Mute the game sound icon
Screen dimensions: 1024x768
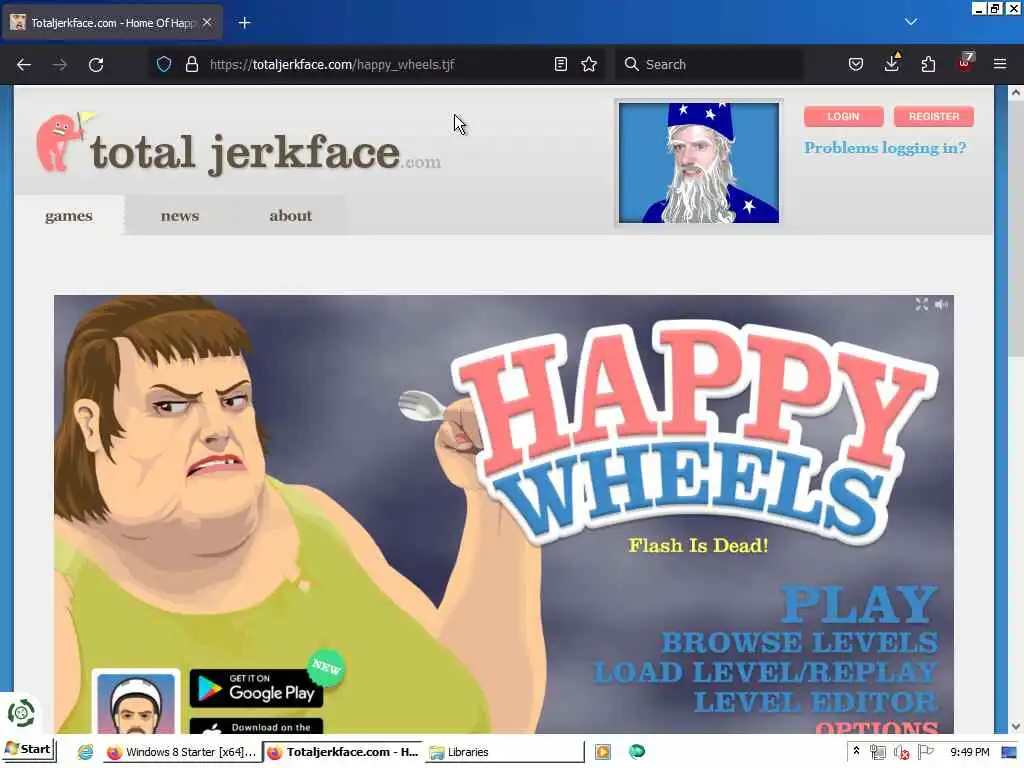point(941,304)
